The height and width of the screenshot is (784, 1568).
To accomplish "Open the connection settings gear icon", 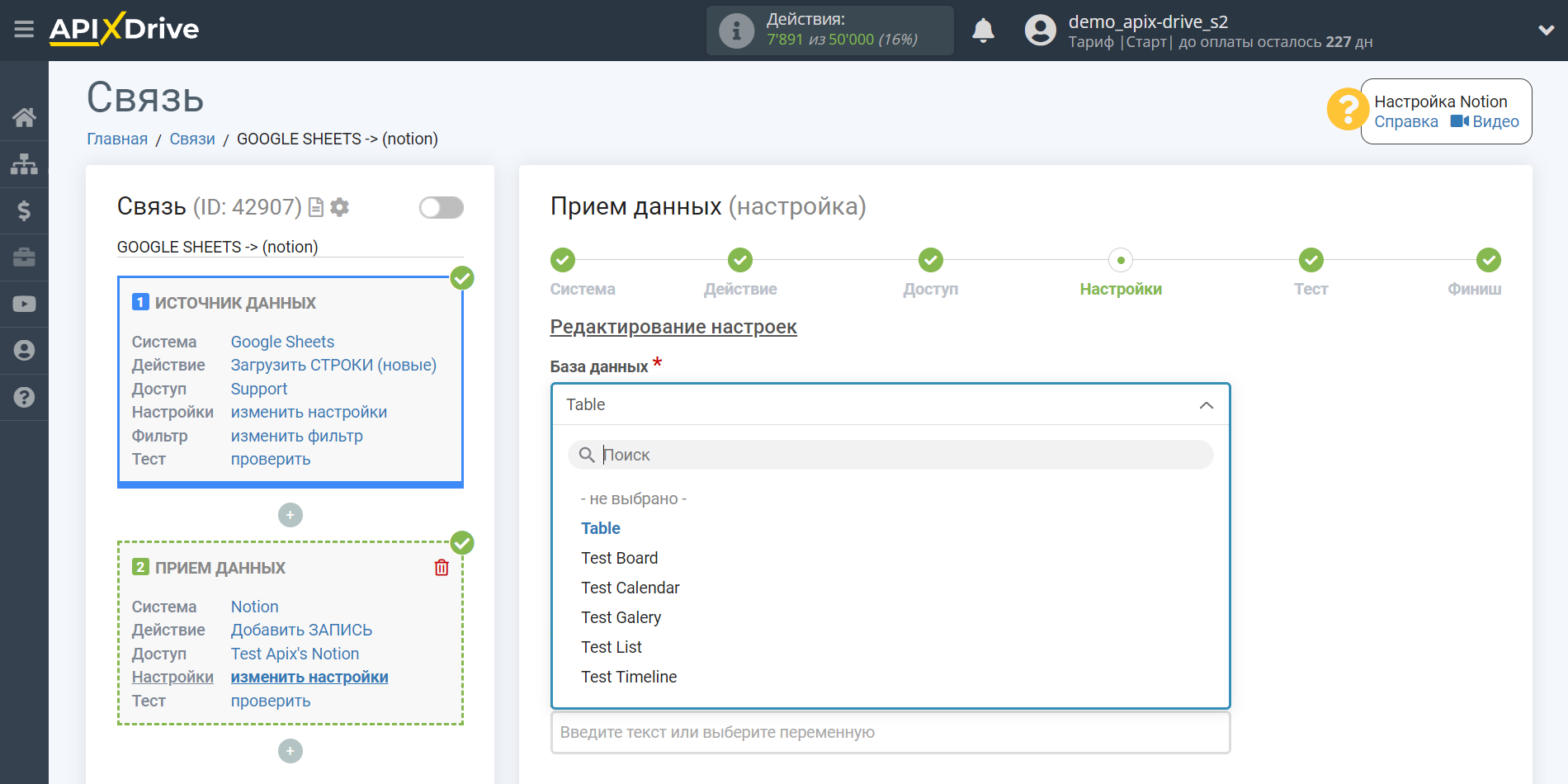I will pos(339,207).
